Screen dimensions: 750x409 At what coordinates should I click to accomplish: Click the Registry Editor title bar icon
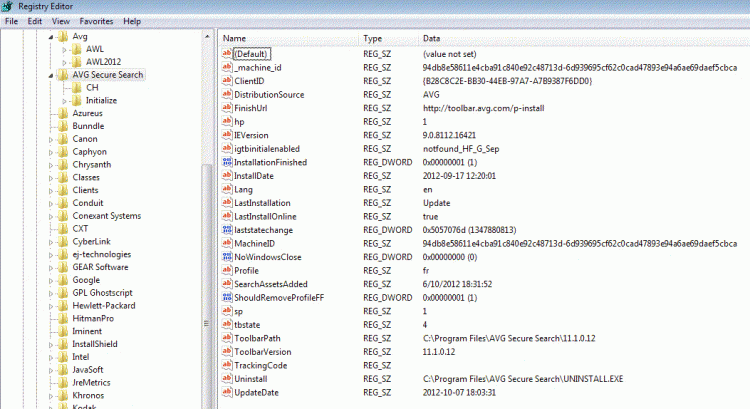pos(7,6)
